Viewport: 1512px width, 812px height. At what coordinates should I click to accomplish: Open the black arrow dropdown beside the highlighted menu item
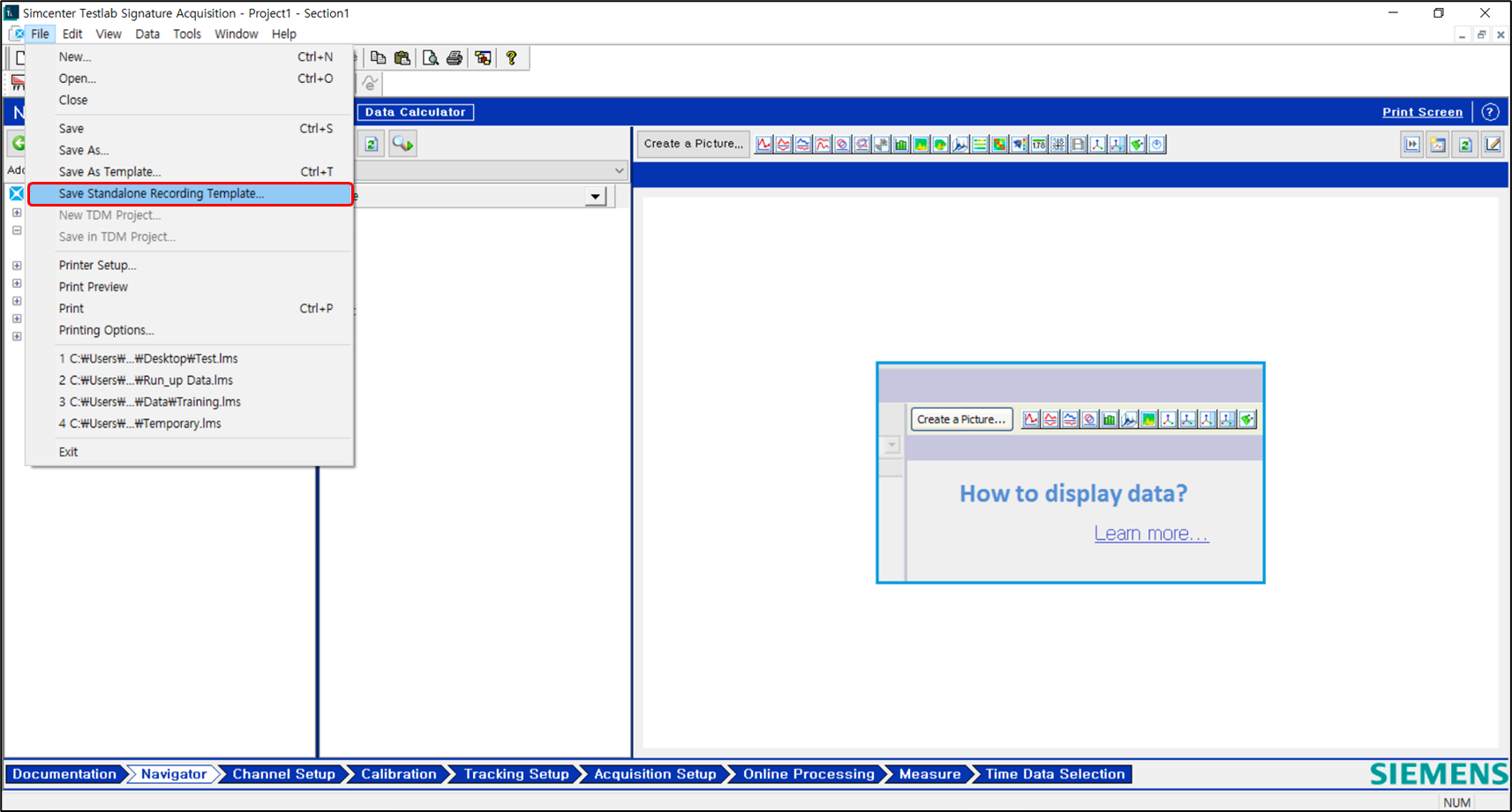click(x=596, y=196)
